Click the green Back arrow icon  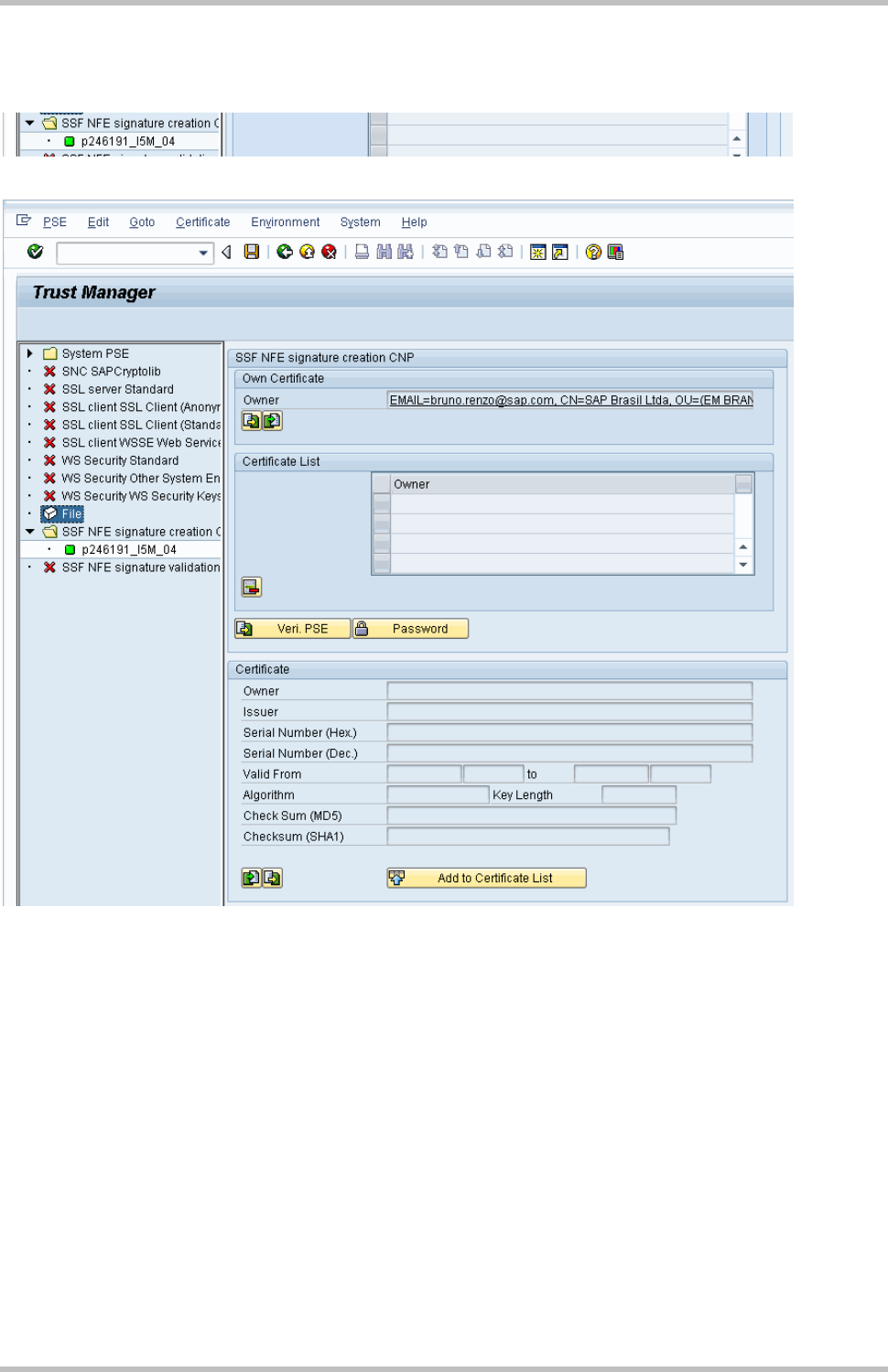tap(285, 252)
